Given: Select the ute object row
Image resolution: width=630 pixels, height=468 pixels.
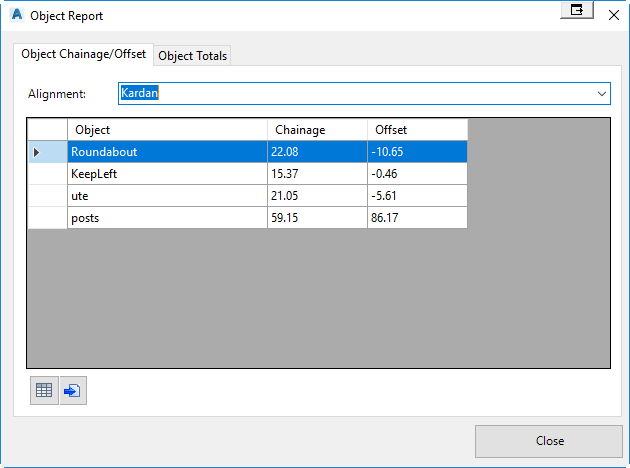Looking at the screenshot, I should pos(167,196).
